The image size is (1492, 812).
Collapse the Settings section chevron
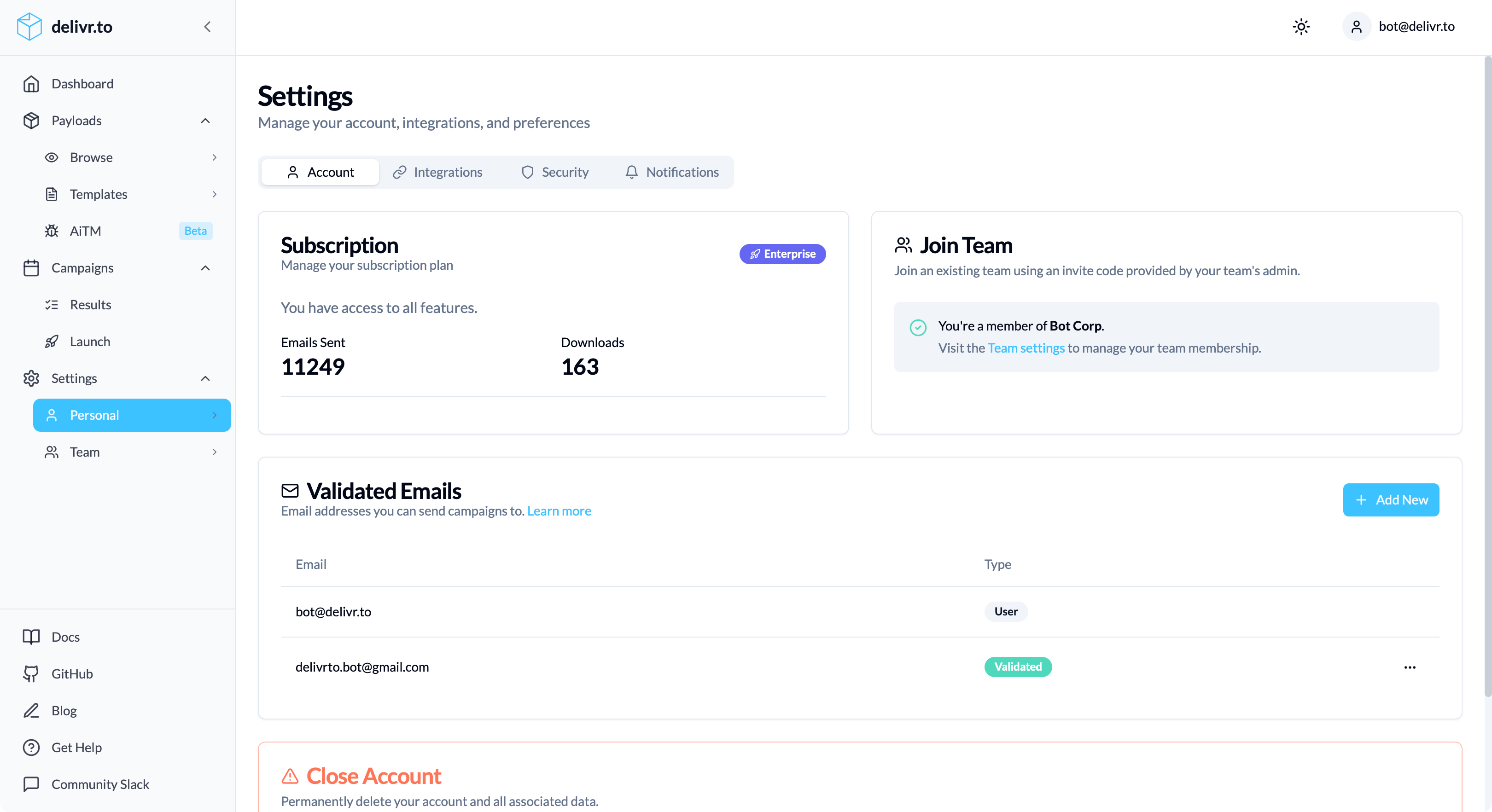tap(205, 378)
